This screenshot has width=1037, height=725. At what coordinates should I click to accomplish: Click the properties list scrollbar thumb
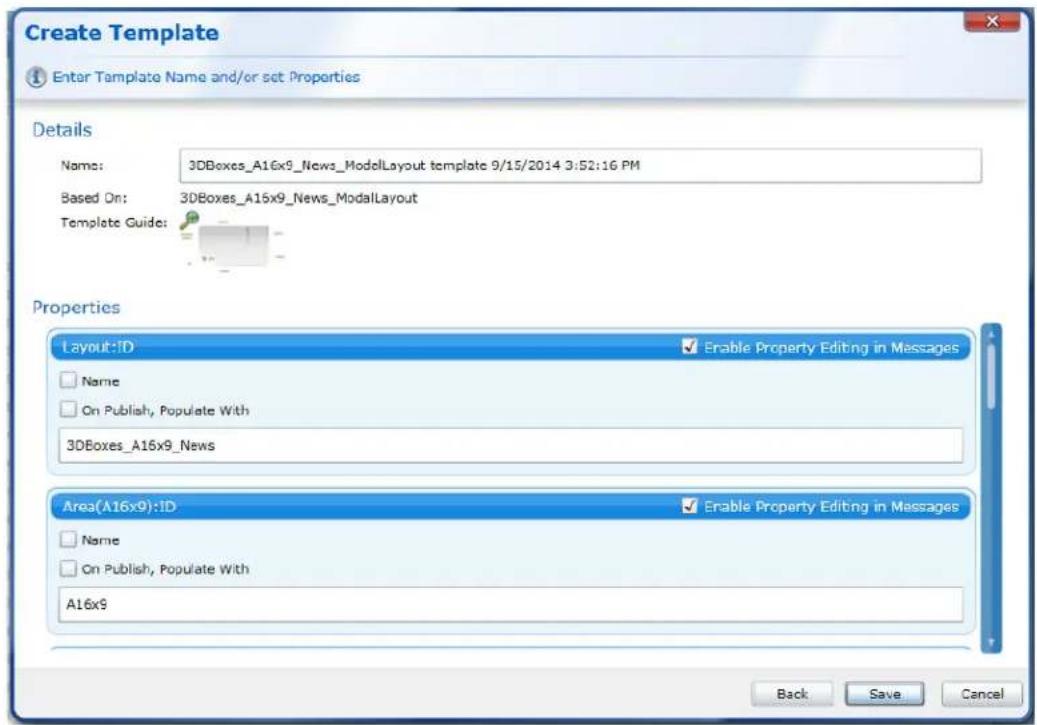[x=991, y=377]
